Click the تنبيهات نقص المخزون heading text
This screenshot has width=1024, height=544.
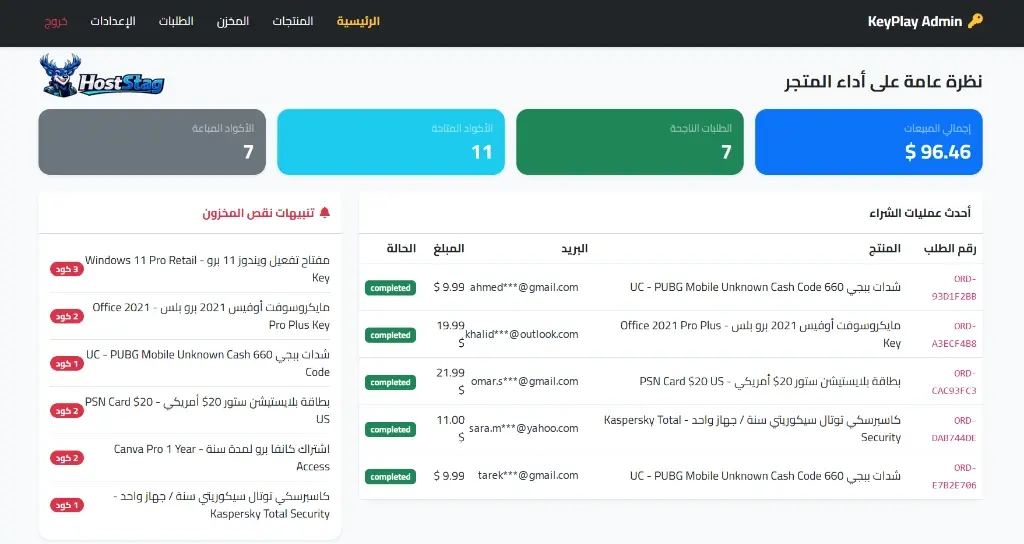258,213
